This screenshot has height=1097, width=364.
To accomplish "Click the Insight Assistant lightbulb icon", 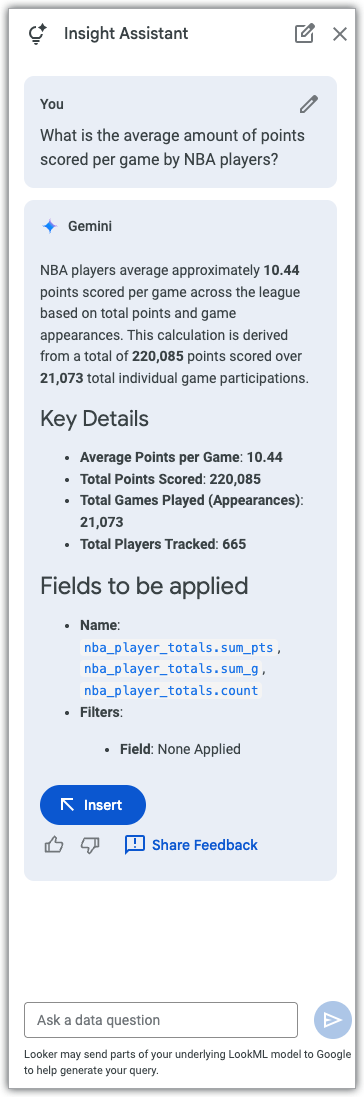I will pos(37,34).
